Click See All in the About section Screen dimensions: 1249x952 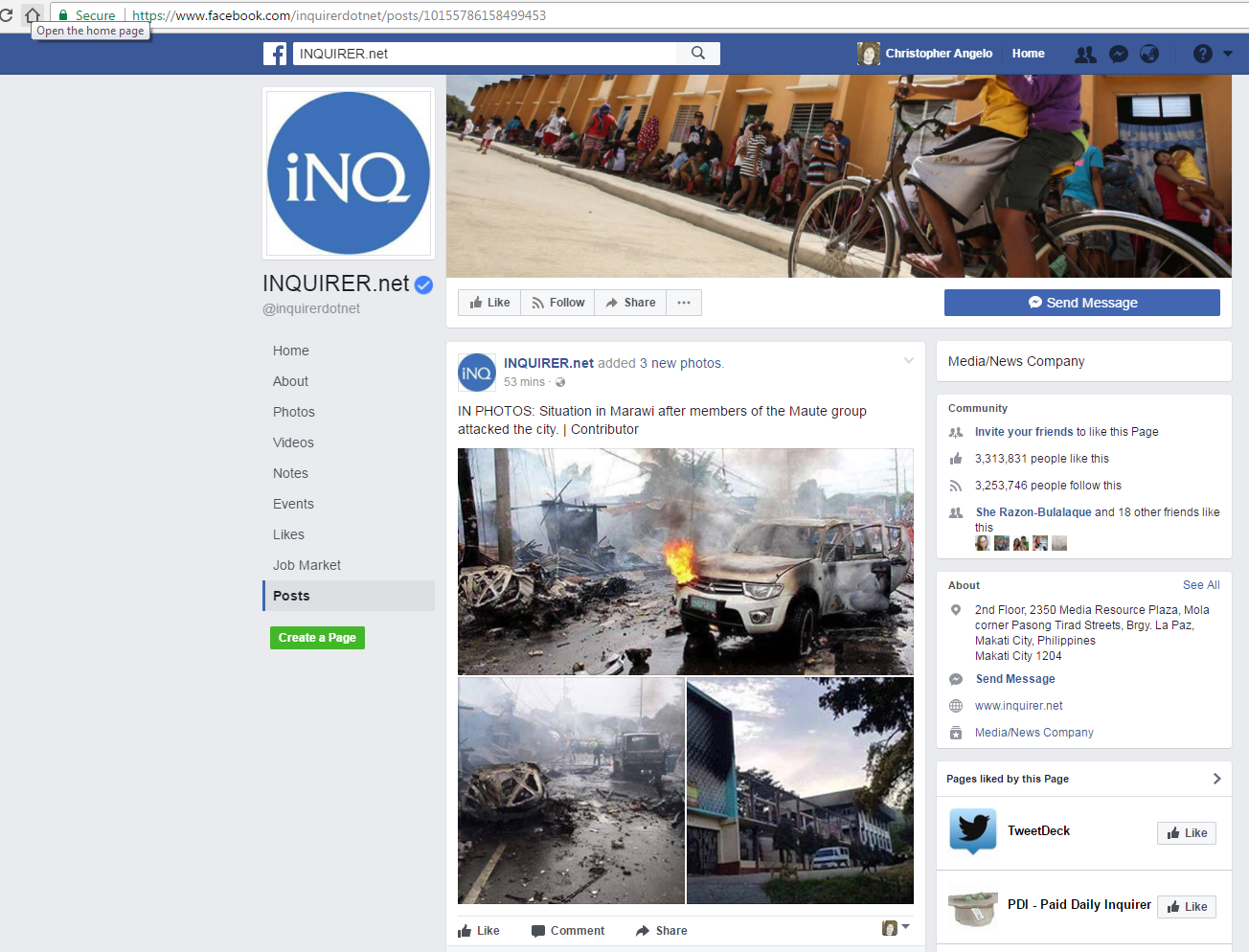[x=1201, y=585]
